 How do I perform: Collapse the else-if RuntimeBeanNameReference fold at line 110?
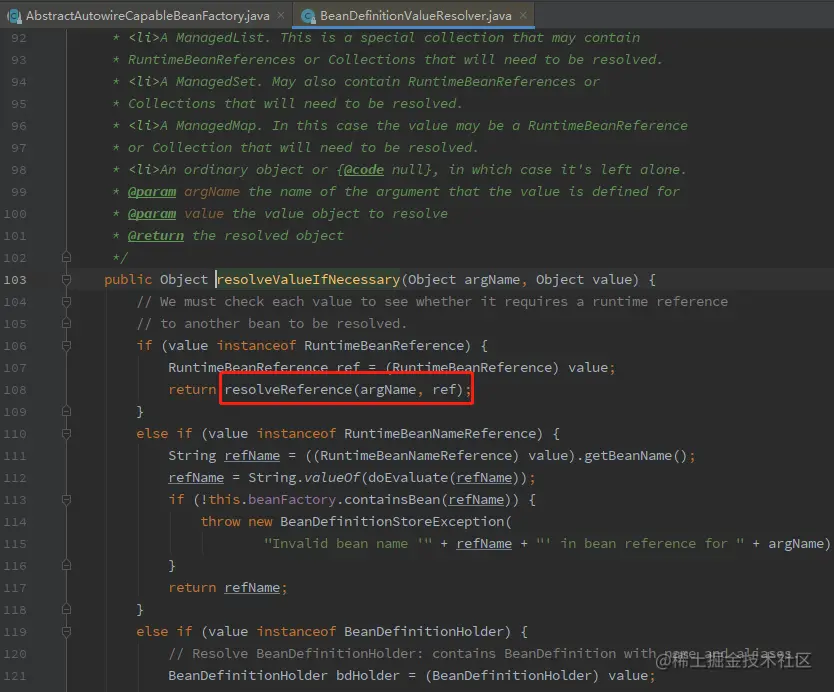click(x=66, y=433)
